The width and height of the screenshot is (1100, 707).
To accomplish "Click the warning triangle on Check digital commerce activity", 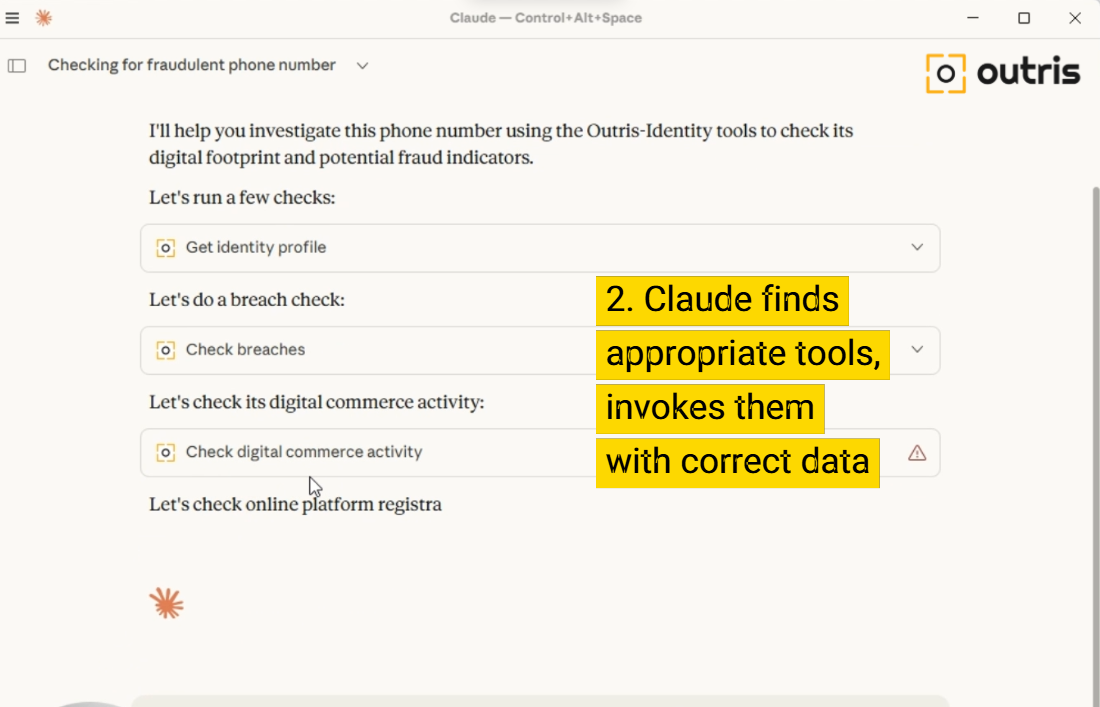I will point(916,452).
